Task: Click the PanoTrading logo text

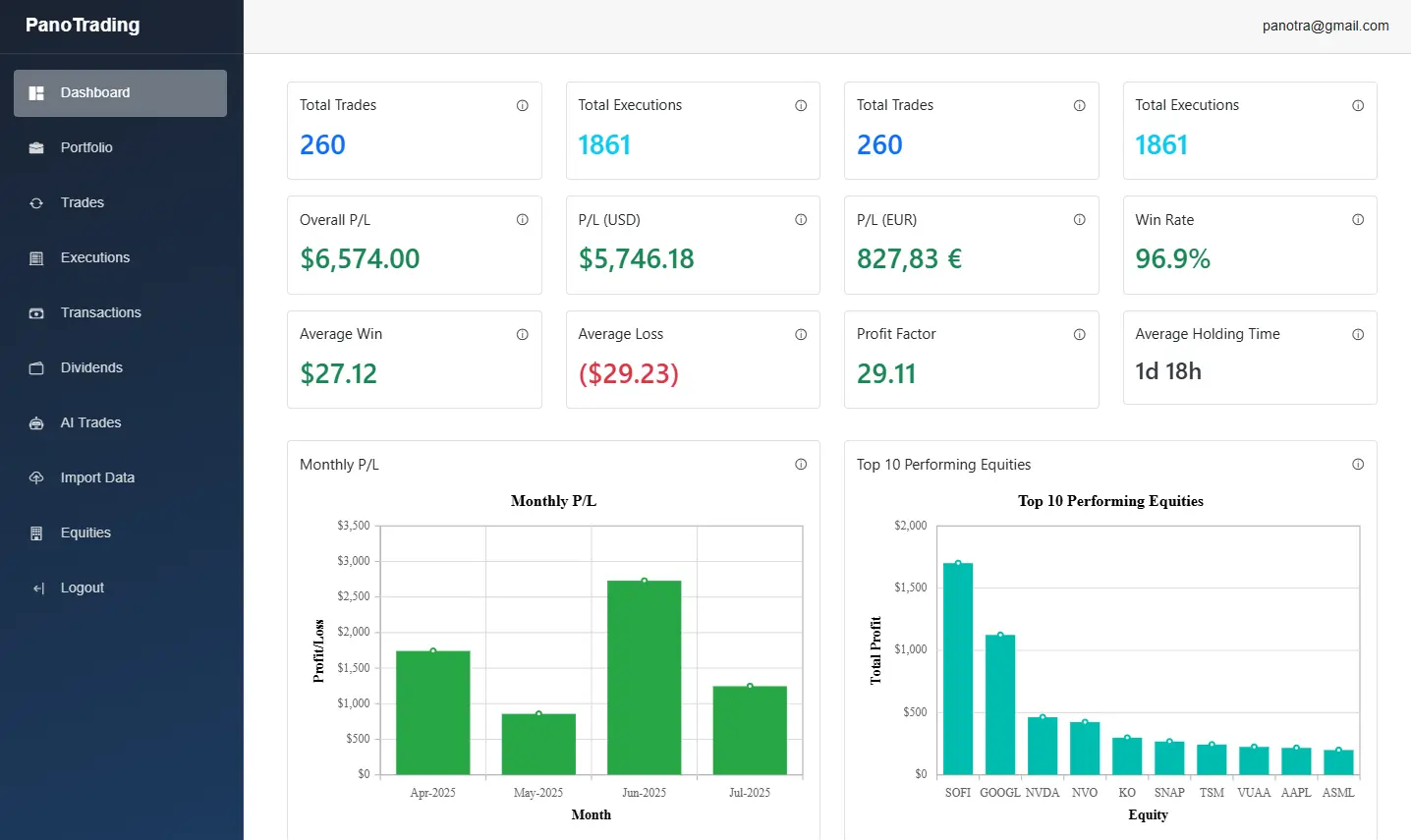Action: 84,25
